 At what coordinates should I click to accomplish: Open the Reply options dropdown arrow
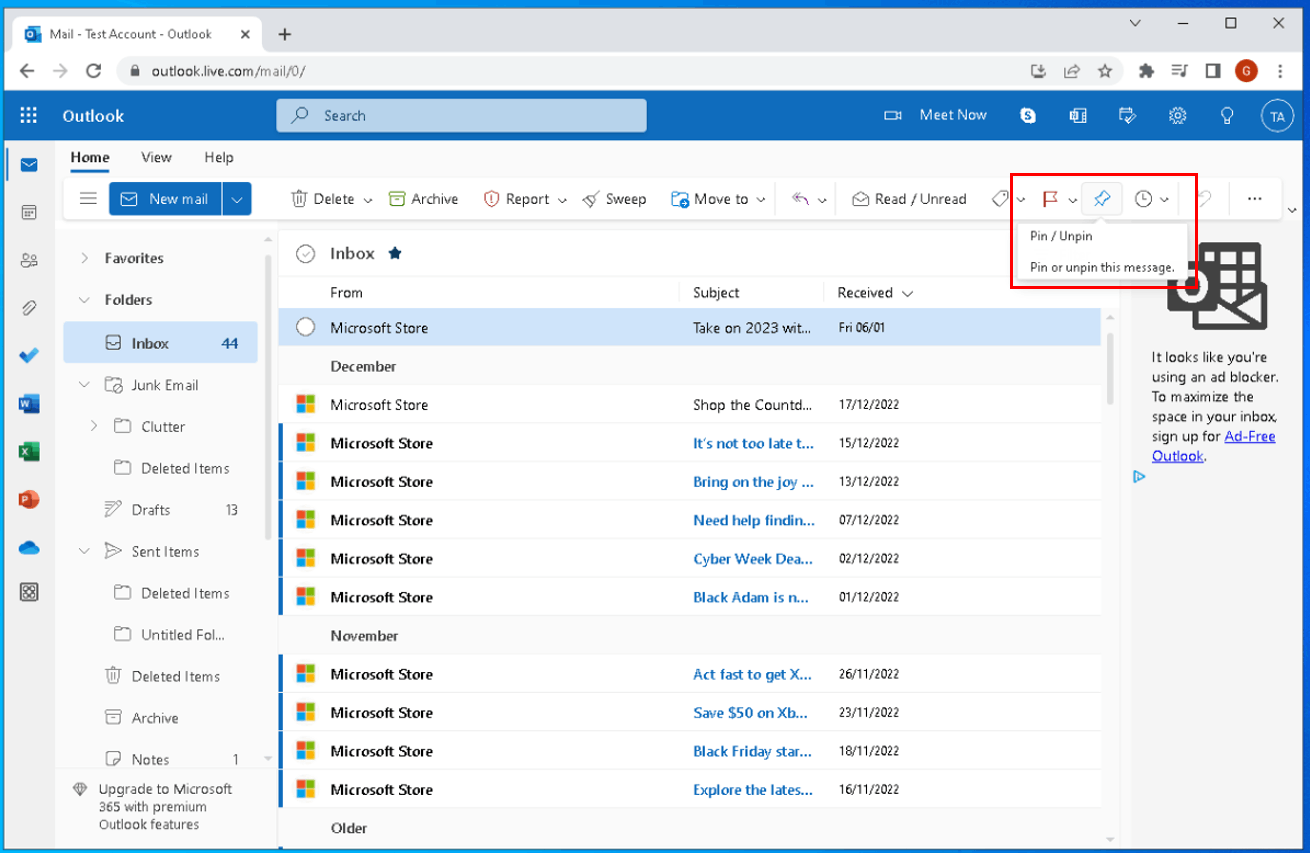pyautogui.click(x=822, y=200)
